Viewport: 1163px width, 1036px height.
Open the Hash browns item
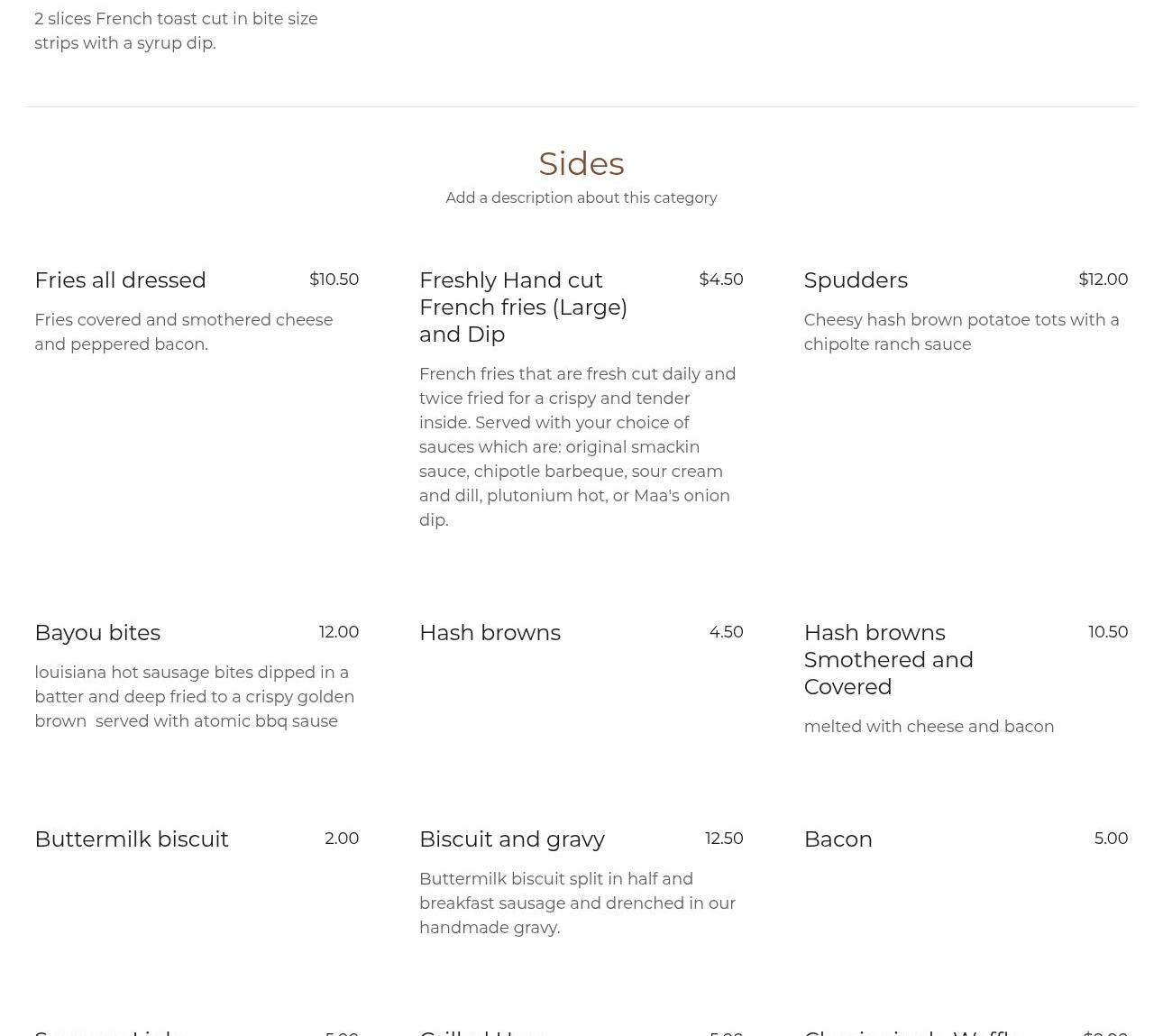coord(490,633)
